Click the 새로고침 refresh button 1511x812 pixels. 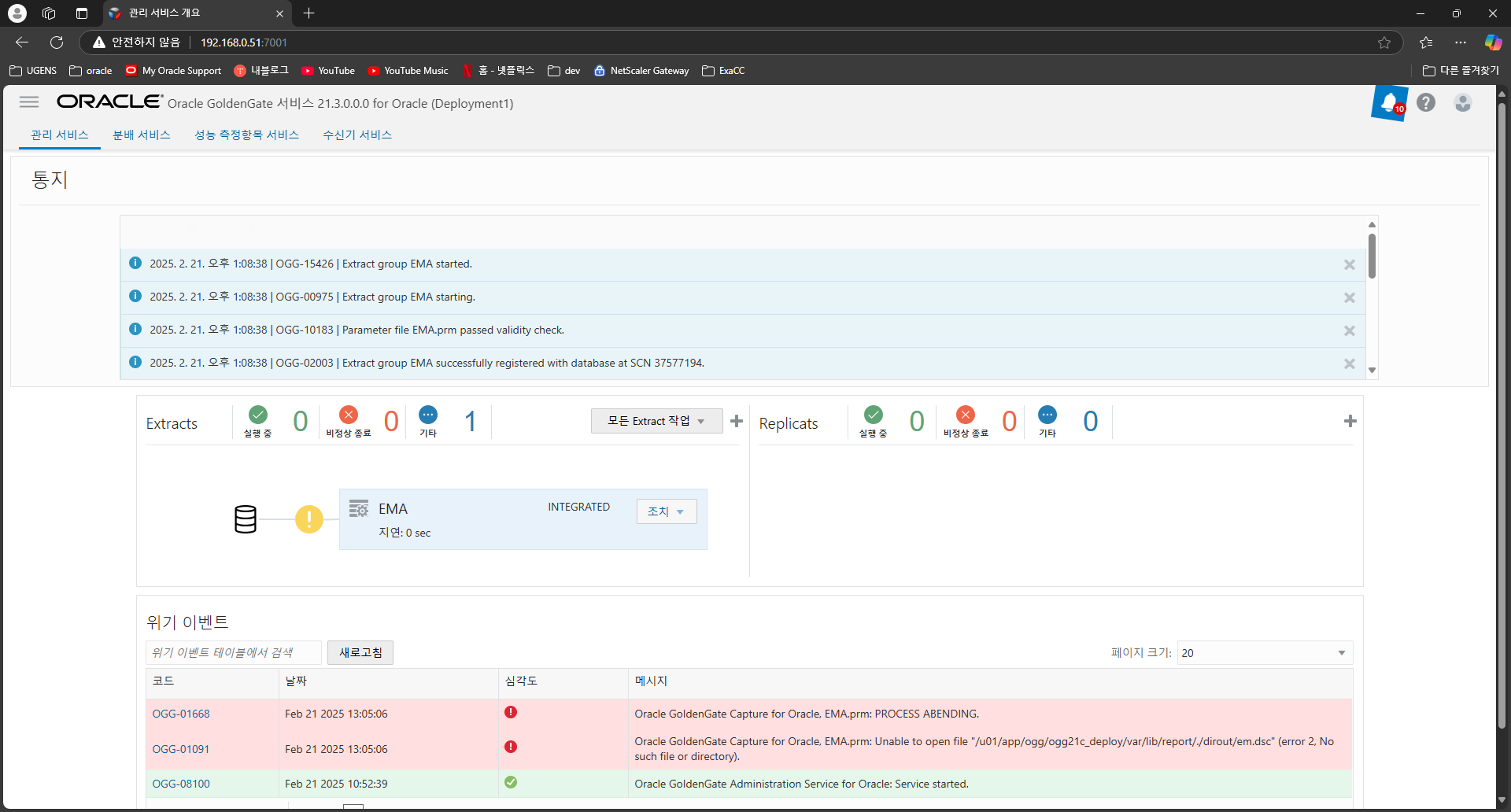pyautogui.click(x=360, y=652)
